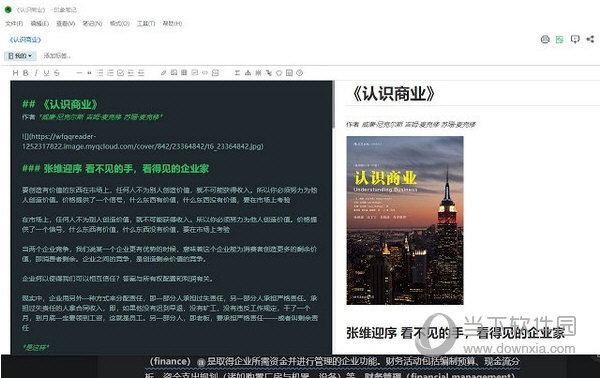600x378 pixels.
Task: Open the 工具(T) menu
Action: coord(146,23)
